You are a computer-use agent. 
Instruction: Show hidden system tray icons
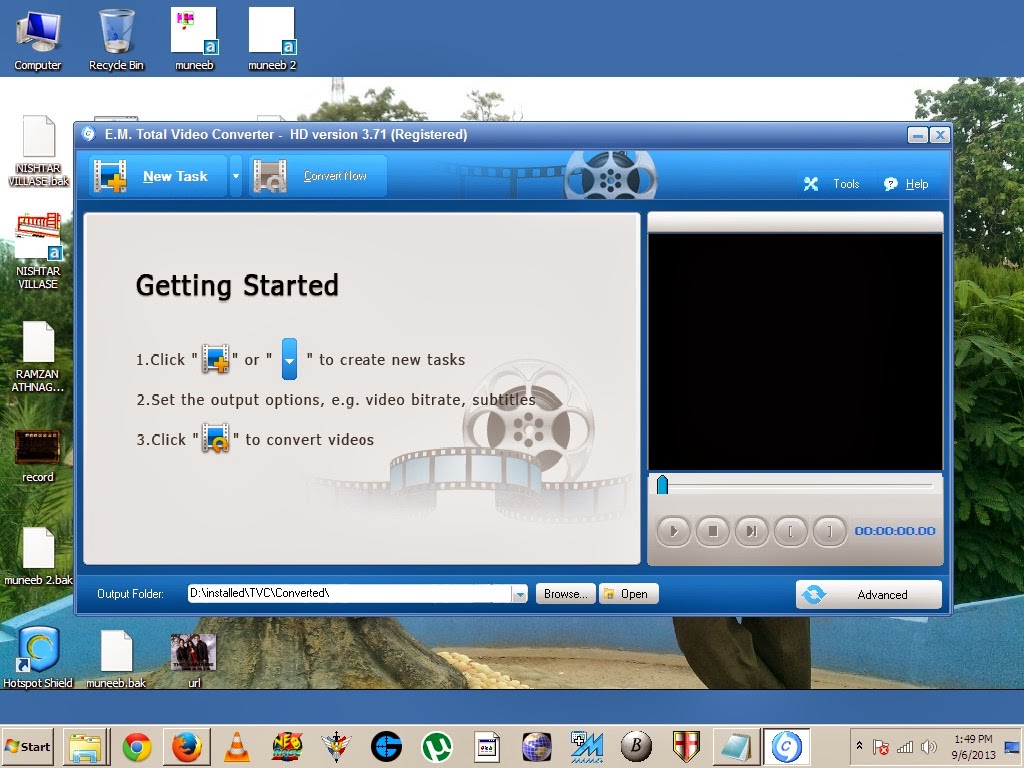859,746
